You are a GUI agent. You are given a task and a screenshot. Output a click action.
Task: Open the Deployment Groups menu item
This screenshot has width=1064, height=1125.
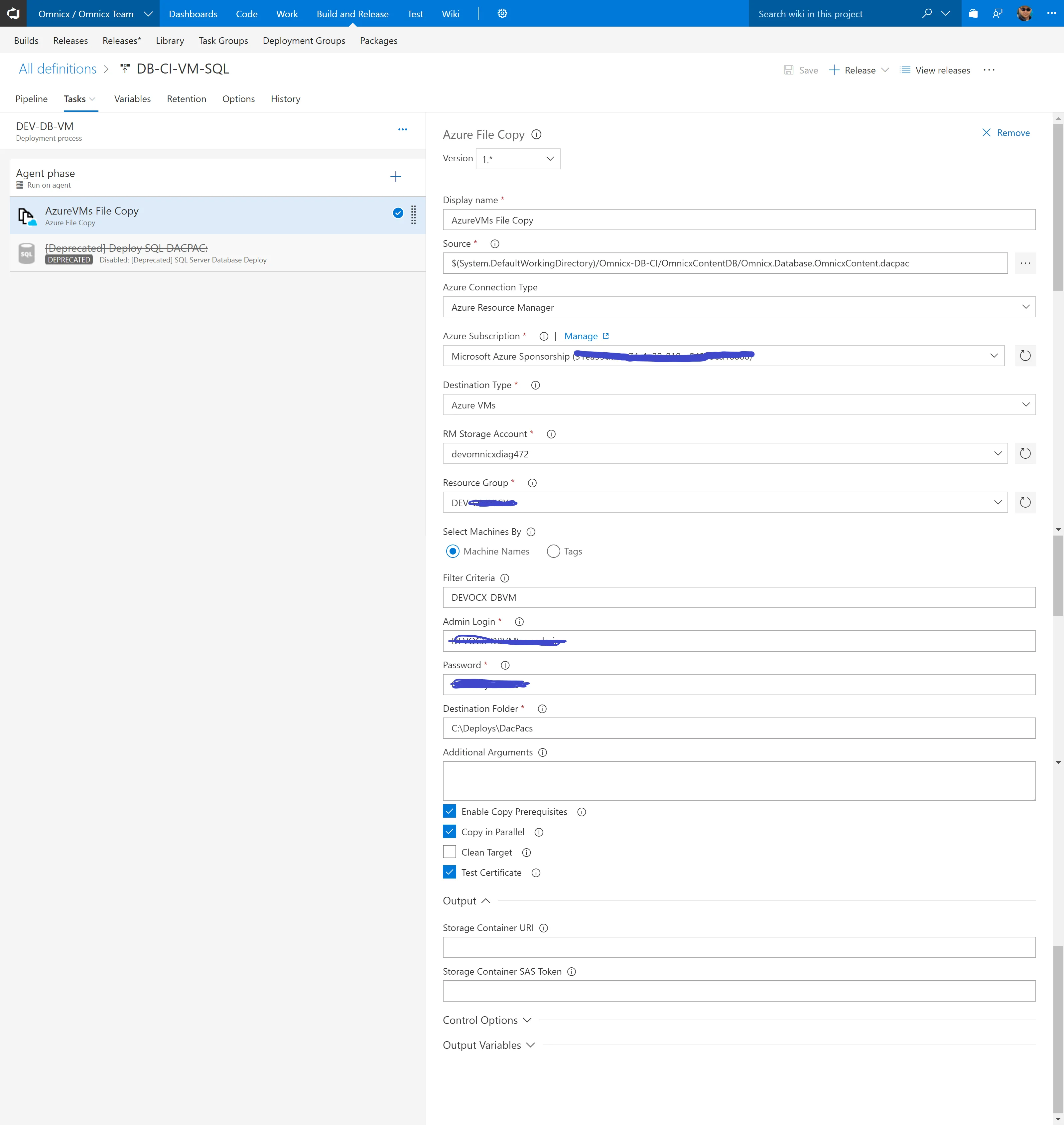(x=304, y=41)
